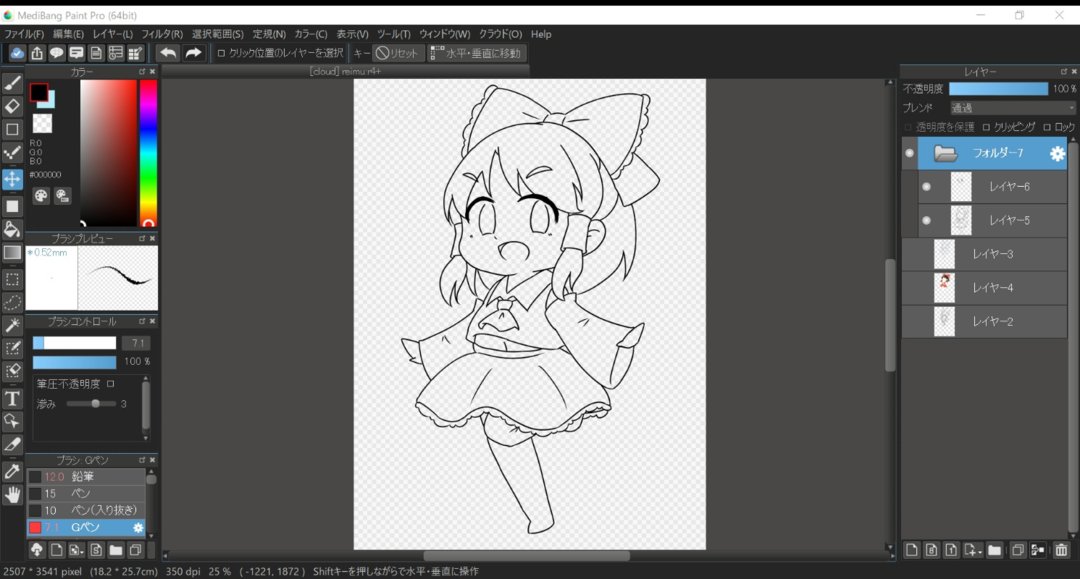Select the Magic Wand tool
This screenshot has height=579, width=1080.
[12, 325]
